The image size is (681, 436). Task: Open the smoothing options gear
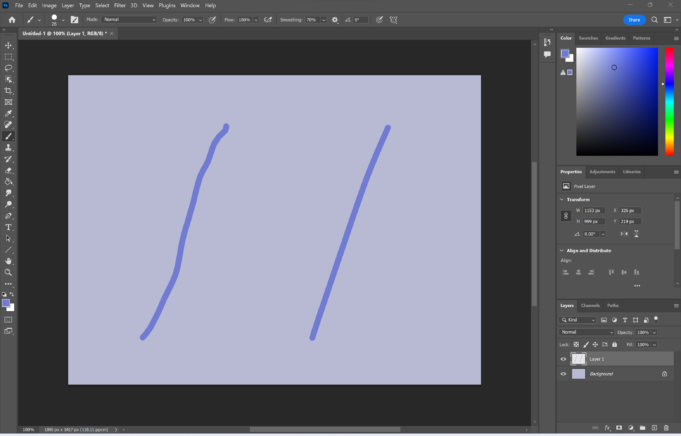(335, 20)
